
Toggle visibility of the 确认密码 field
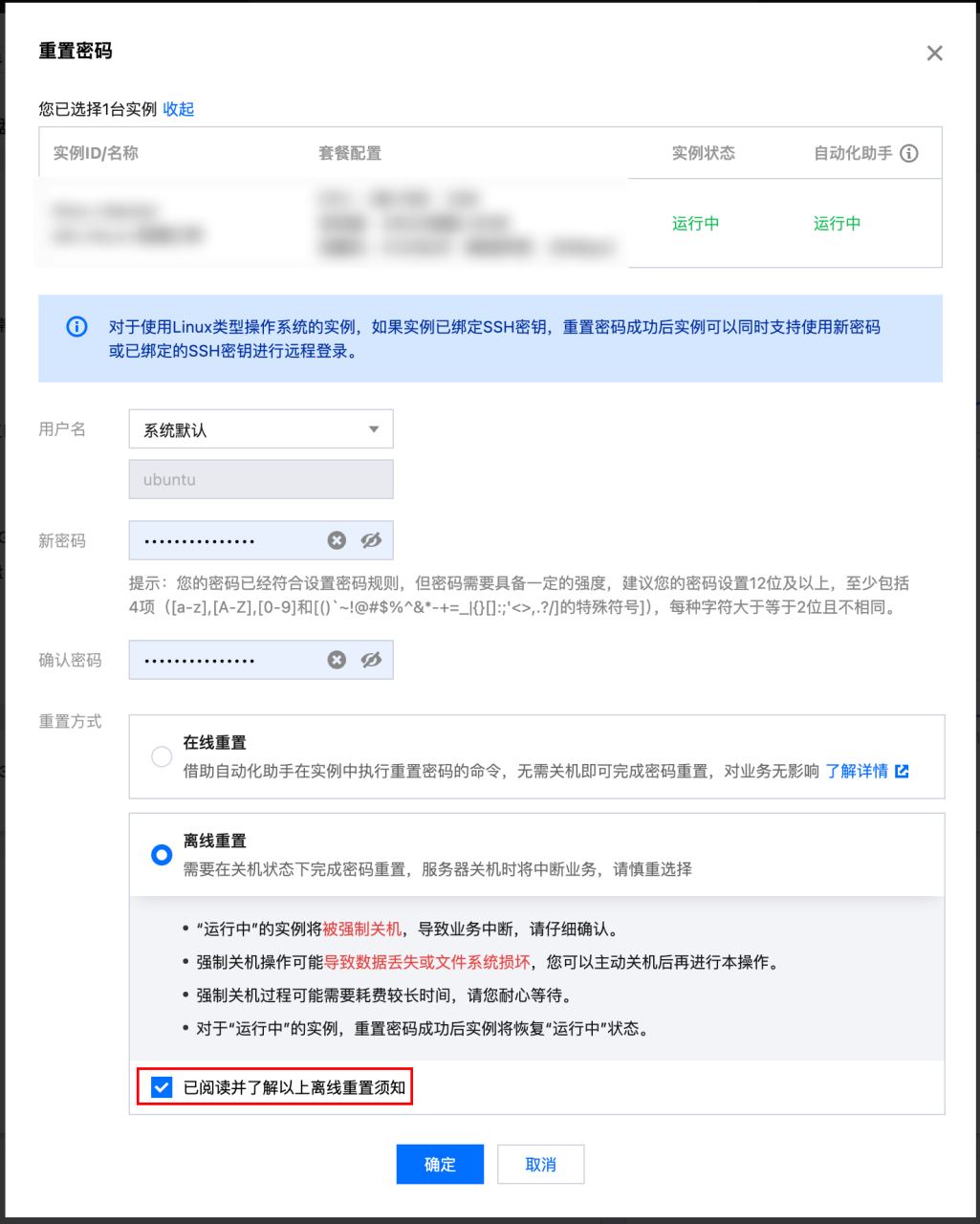[x=371, y=660]
